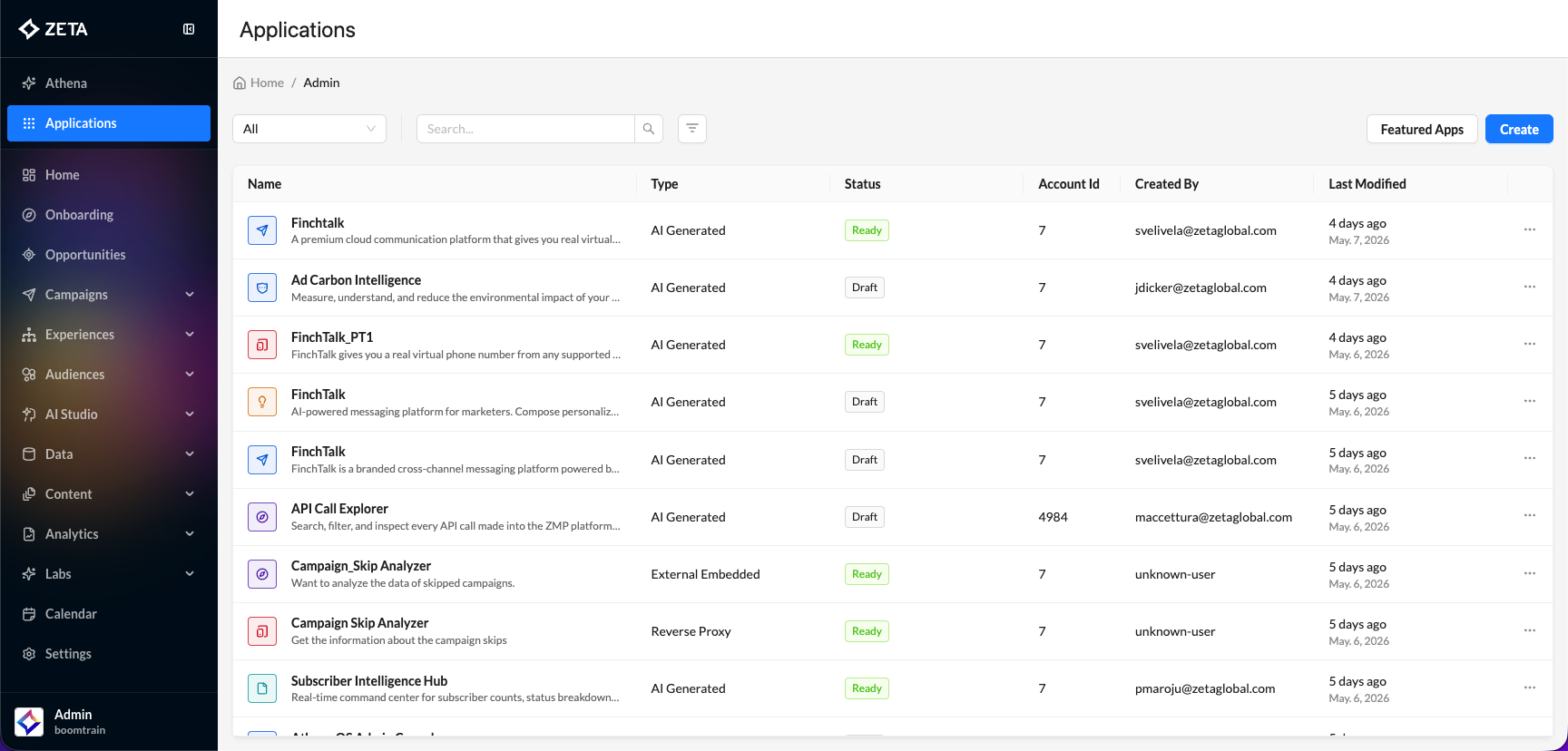Image resolution: width=1568 pixels, height=751 pixels.
Task: Click External Embedded type cell
Action: tap(705, 574)
